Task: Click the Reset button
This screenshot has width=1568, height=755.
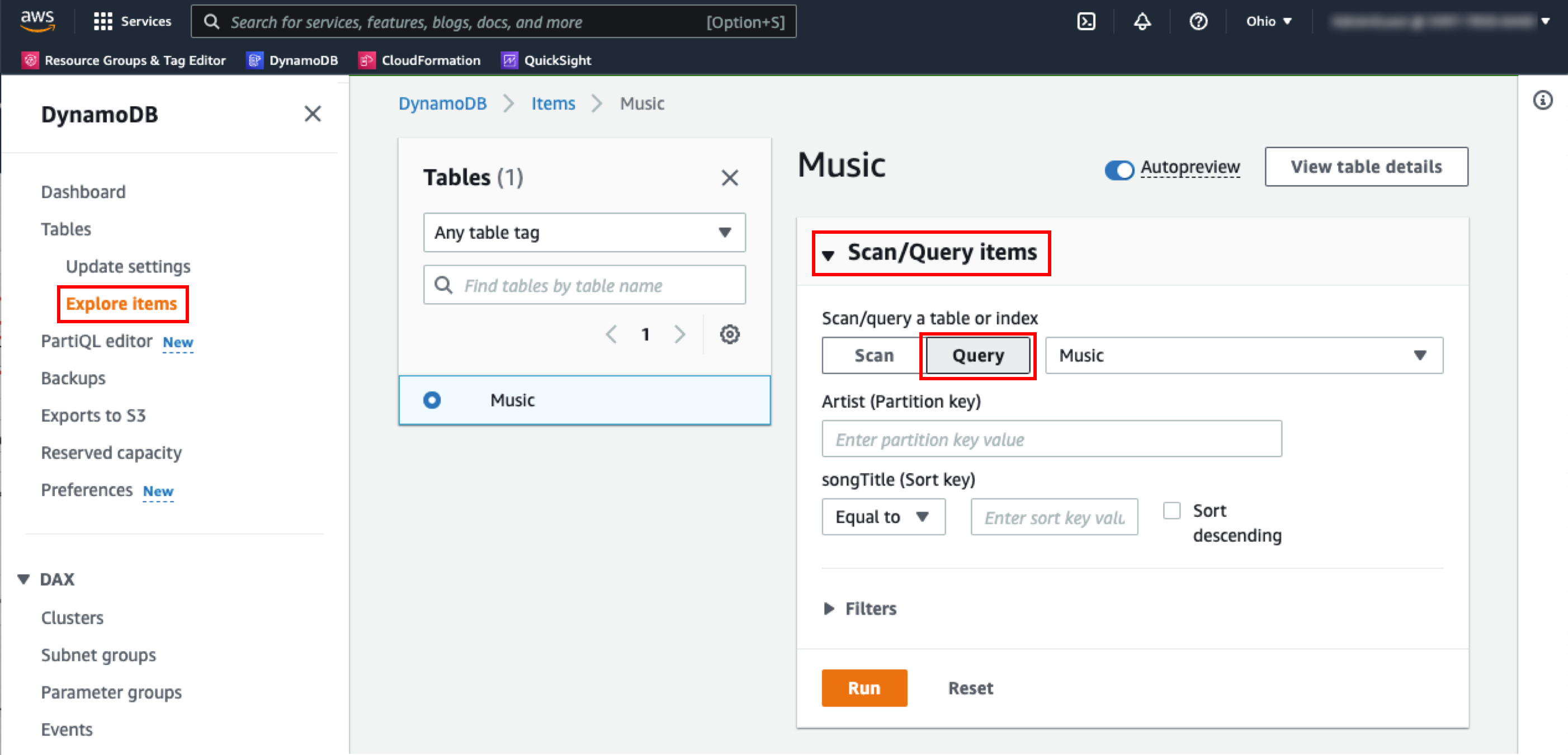Action: (x=970, y=688)
